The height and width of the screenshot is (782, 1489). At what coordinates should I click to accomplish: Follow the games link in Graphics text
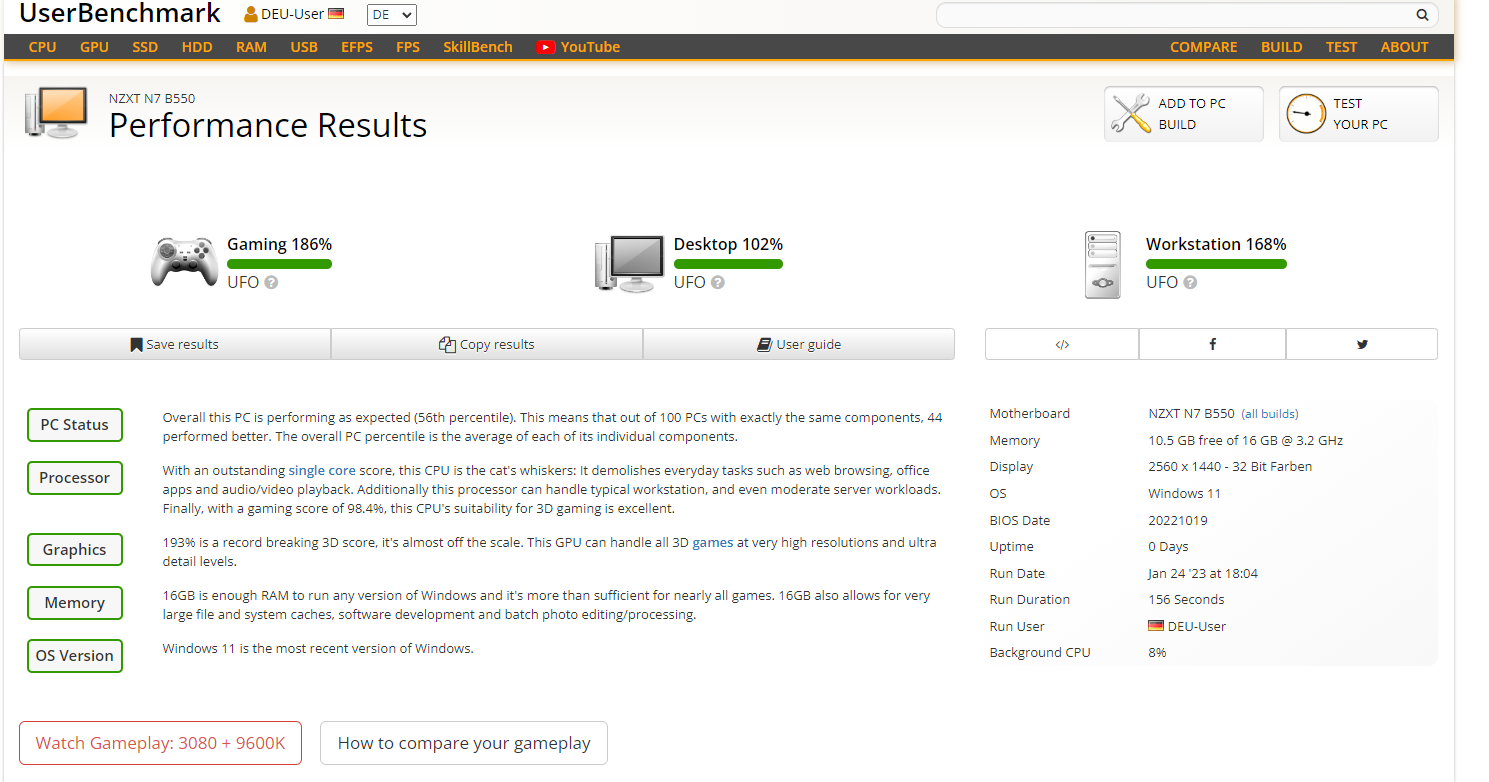tap(713, 543)
